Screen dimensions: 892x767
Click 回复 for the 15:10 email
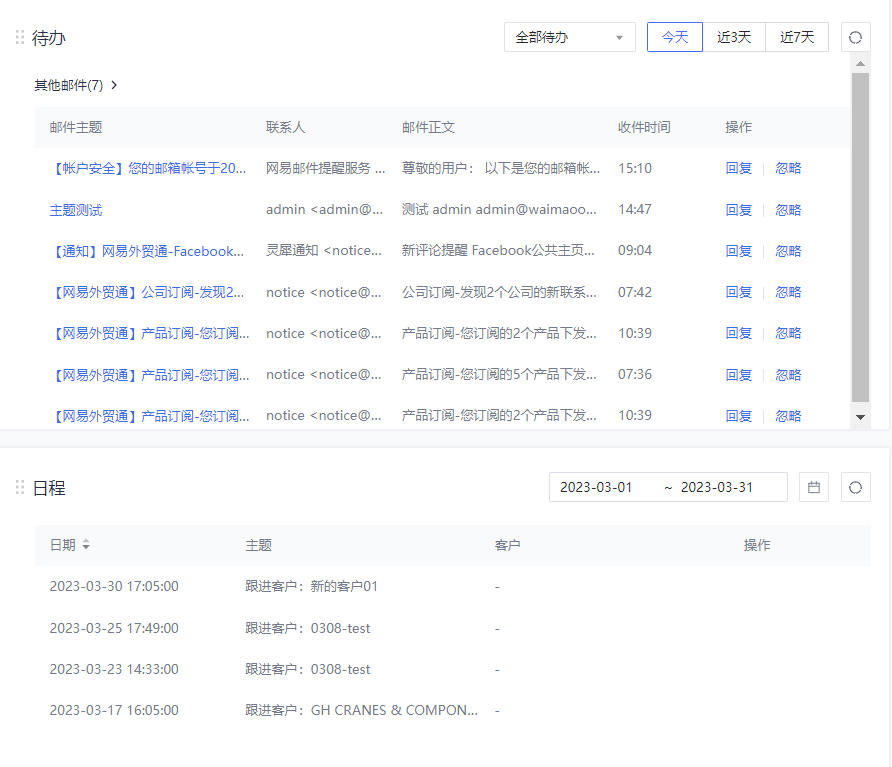point(738,168)
